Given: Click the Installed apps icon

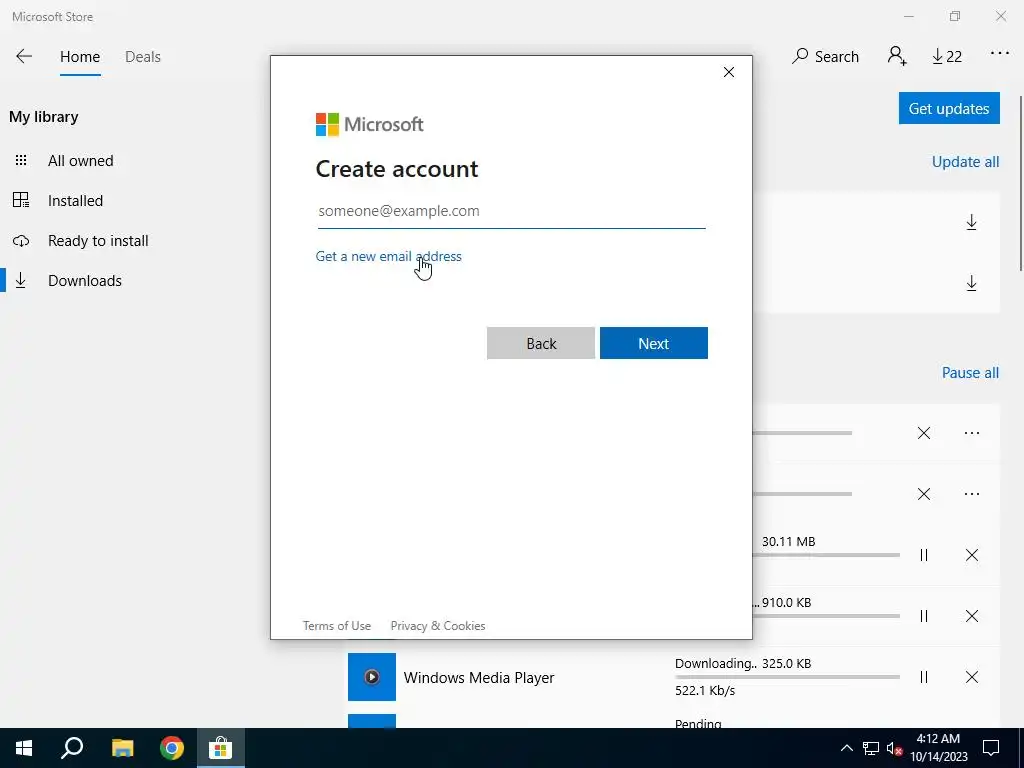Looking at the screenshot, I should pyautogui.click(x=21, y=200).
